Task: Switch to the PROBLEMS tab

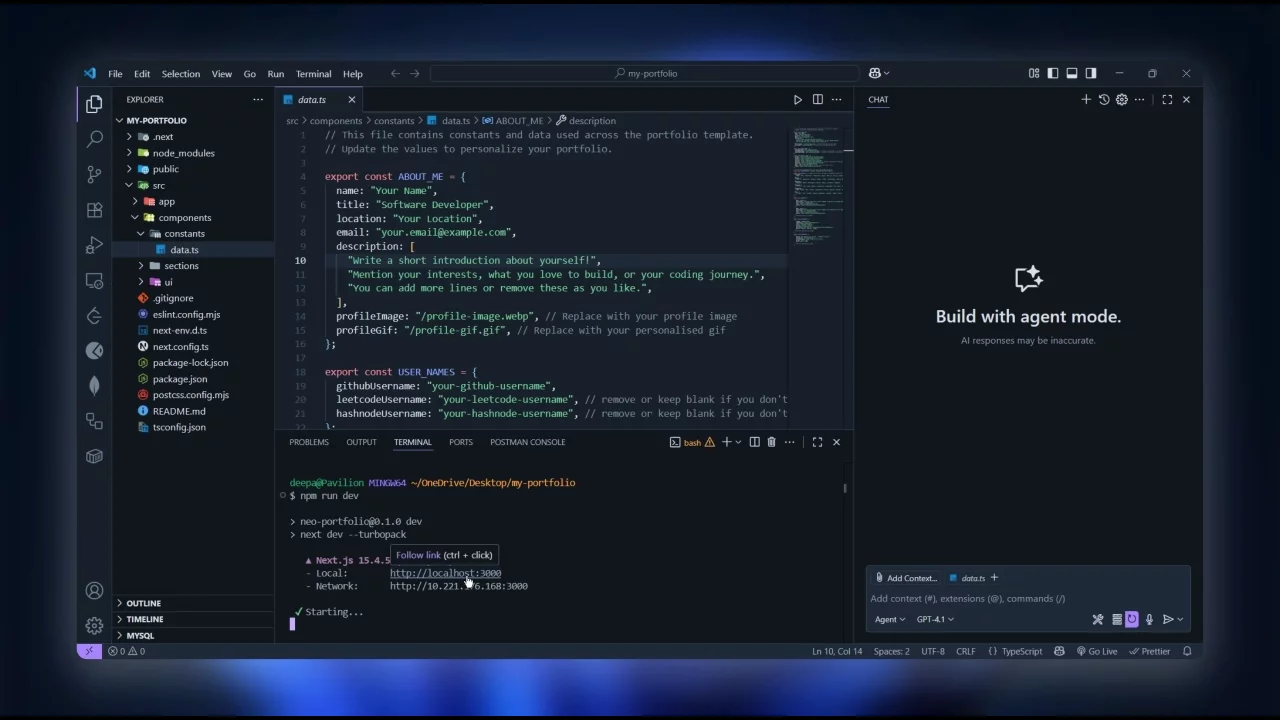Action: pyautogui.click(x=309, y=442)
